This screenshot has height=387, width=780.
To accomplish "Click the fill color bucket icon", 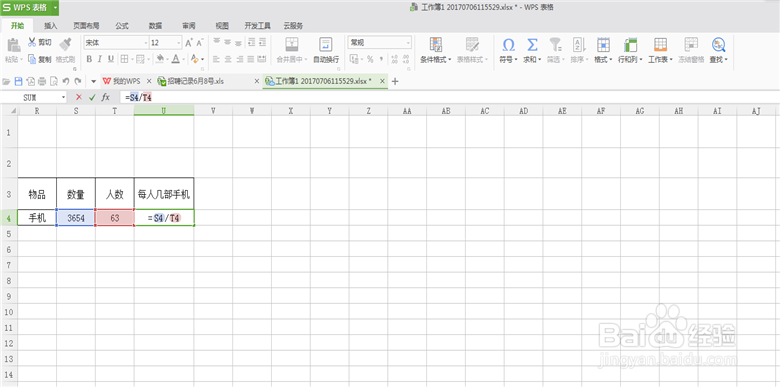I will coord(159,59).
